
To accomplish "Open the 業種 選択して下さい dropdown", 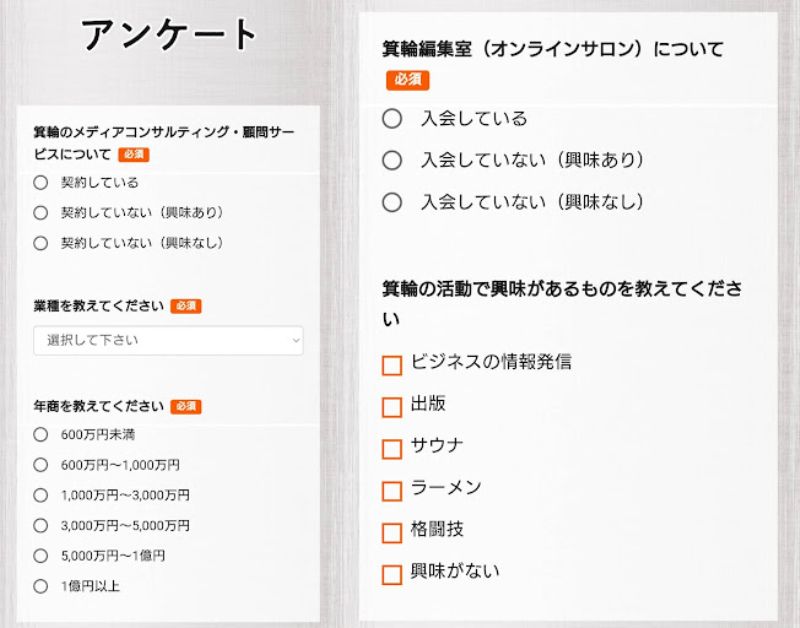I will coord(167,341).
